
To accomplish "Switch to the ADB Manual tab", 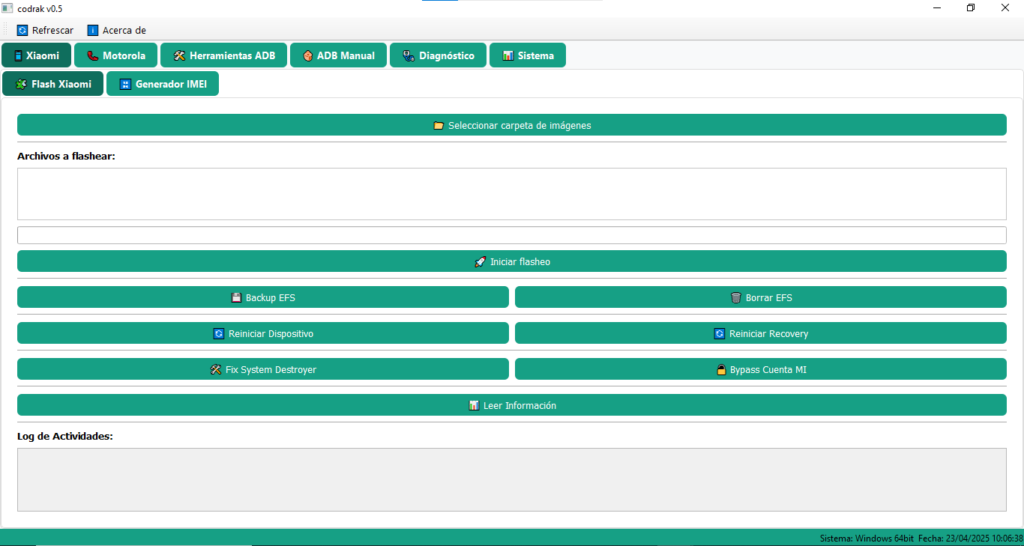I will pos(339,56).
